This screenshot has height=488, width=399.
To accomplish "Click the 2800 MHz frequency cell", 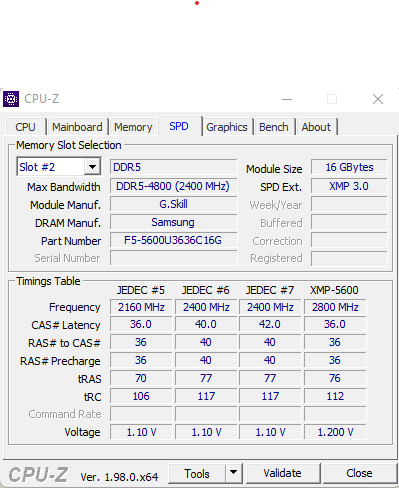I will (335, 307).
